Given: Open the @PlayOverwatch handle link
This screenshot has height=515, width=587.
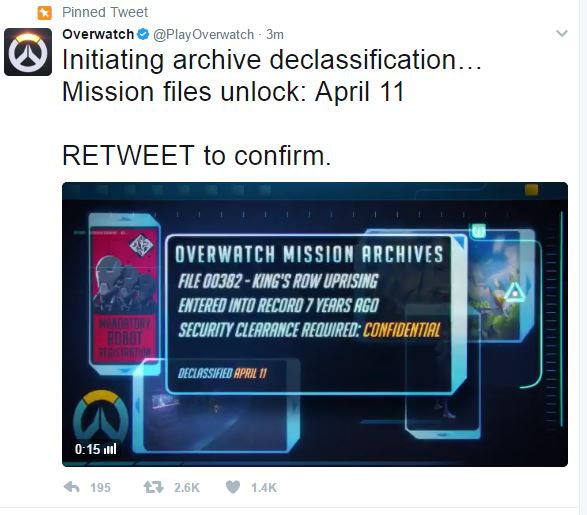Looking at the screenshot, I should point(203,35).
